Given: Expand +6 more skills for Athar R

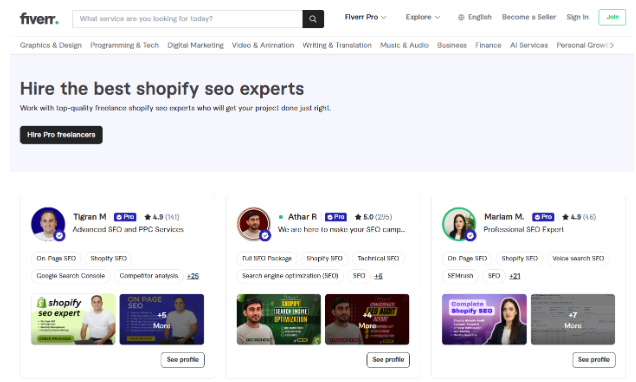Looking at the screenshot, I should click(x=378, y=276).
